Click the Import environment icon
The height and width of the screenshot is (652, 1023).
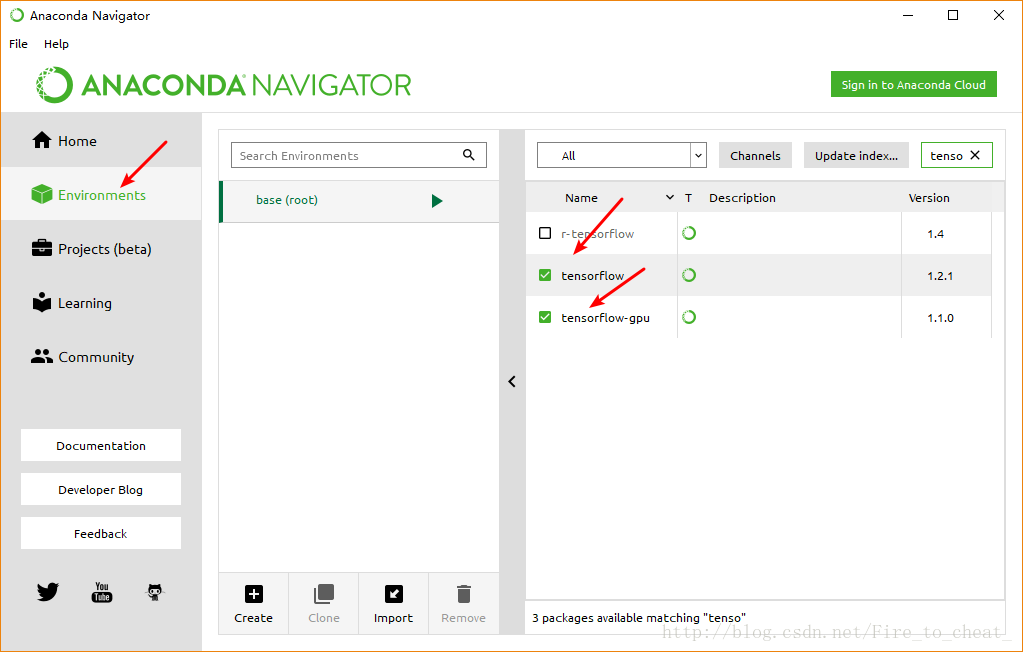pos(393,594)
